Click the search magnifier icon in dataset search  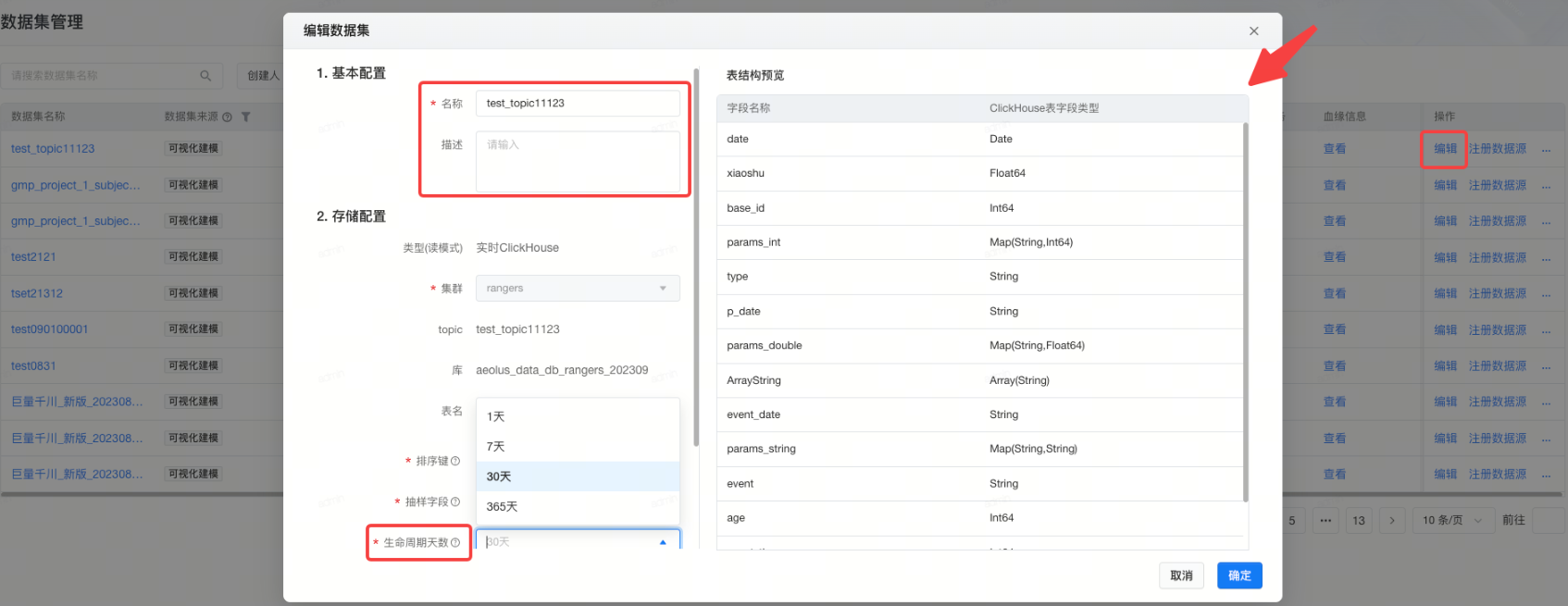coord(205,76)
